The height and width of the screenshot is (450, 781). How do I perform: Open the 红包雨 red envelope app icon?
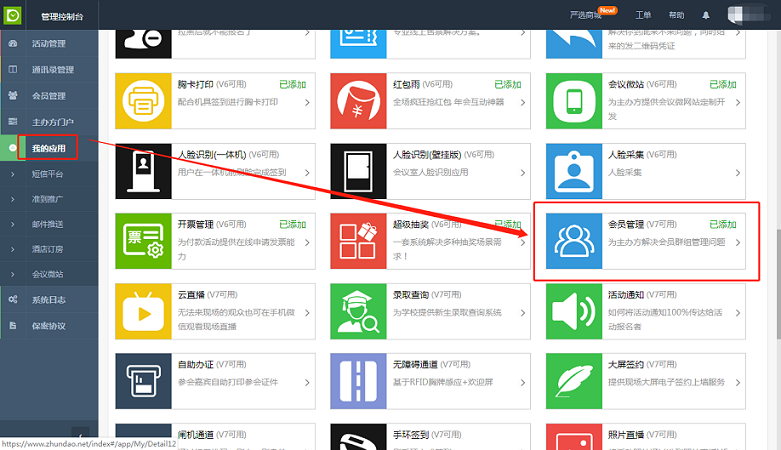(x=358, y=101)
